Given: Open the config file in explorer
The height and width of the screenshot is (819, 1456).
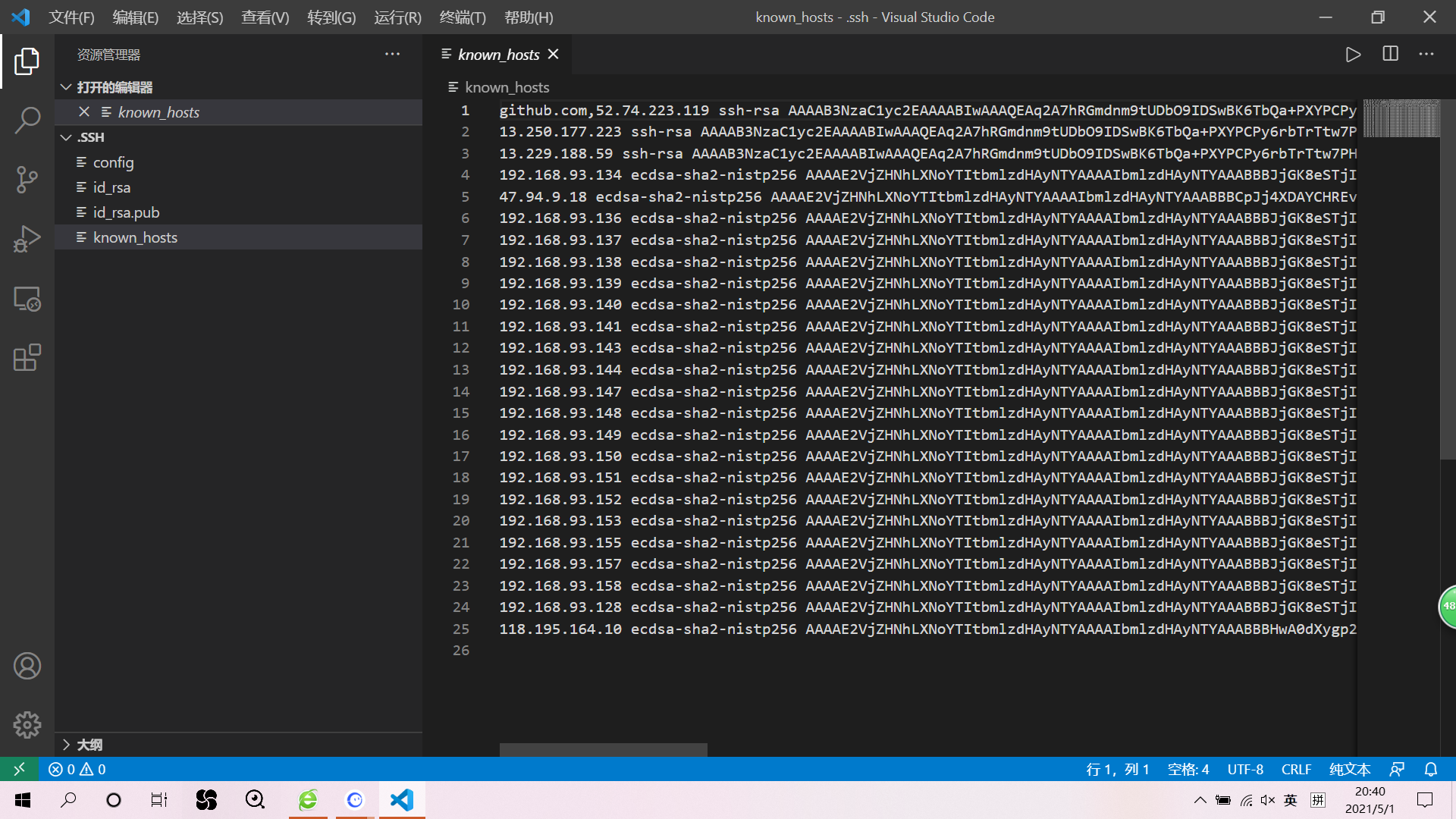Looking at the screenshot, I should (x=113, y=162).
